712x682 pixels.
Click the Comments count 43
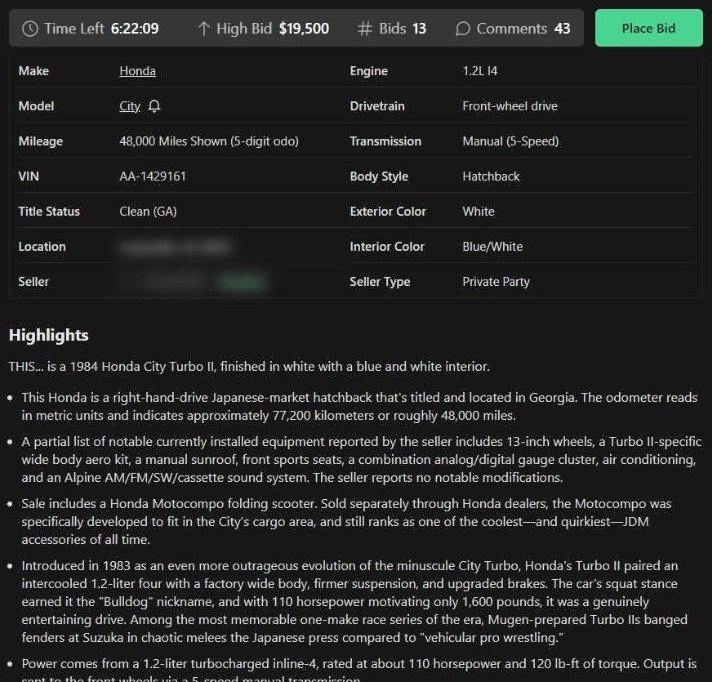click(x=562, y=29)
